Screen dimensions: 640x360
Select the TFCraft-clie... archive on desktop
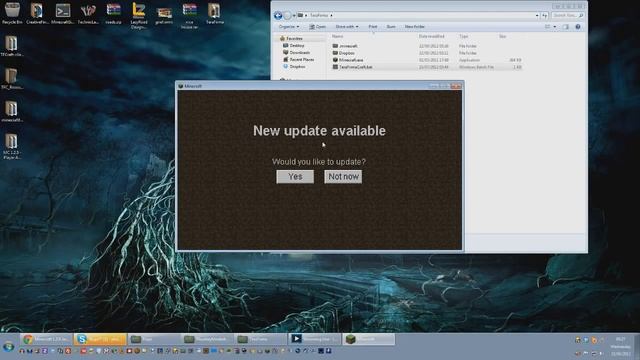[x=12, y=46]
